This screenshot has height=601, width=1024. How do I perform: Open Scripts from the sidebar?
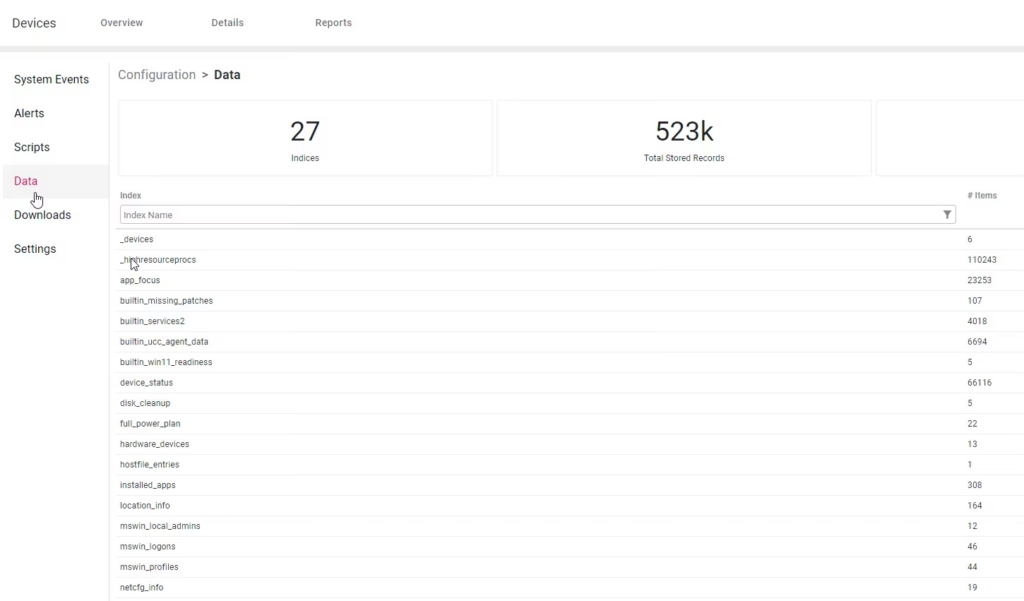(x=32, y=148)
